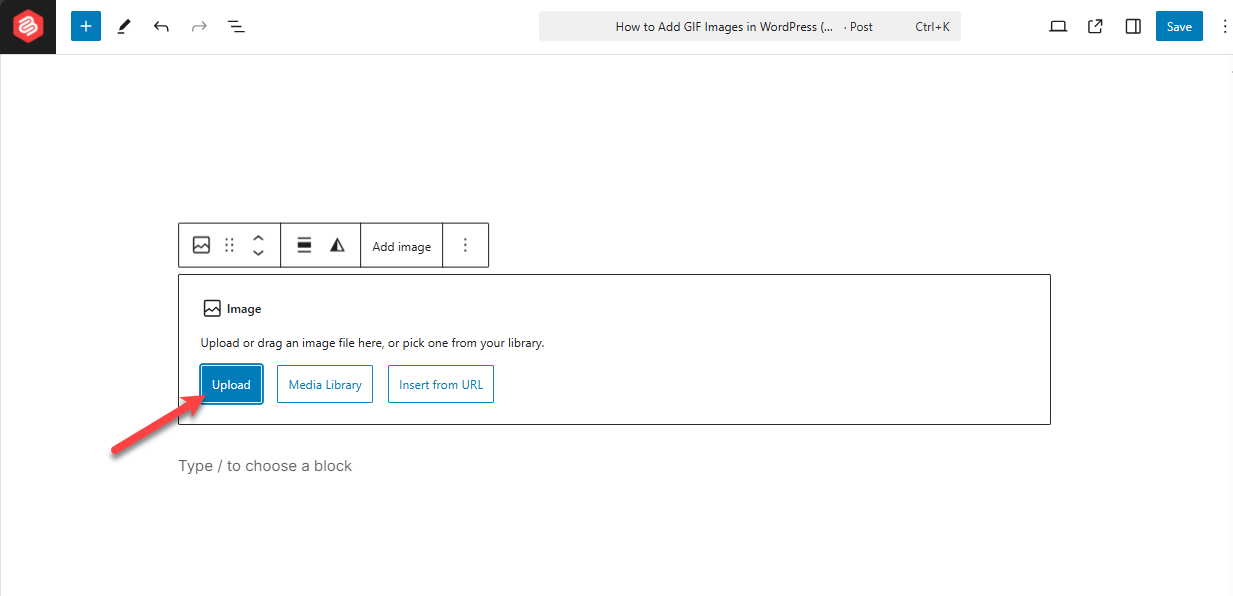Click the drag handle dots on the block toolbar
This screenshot has height=596, width=1233.
[229, 244]
